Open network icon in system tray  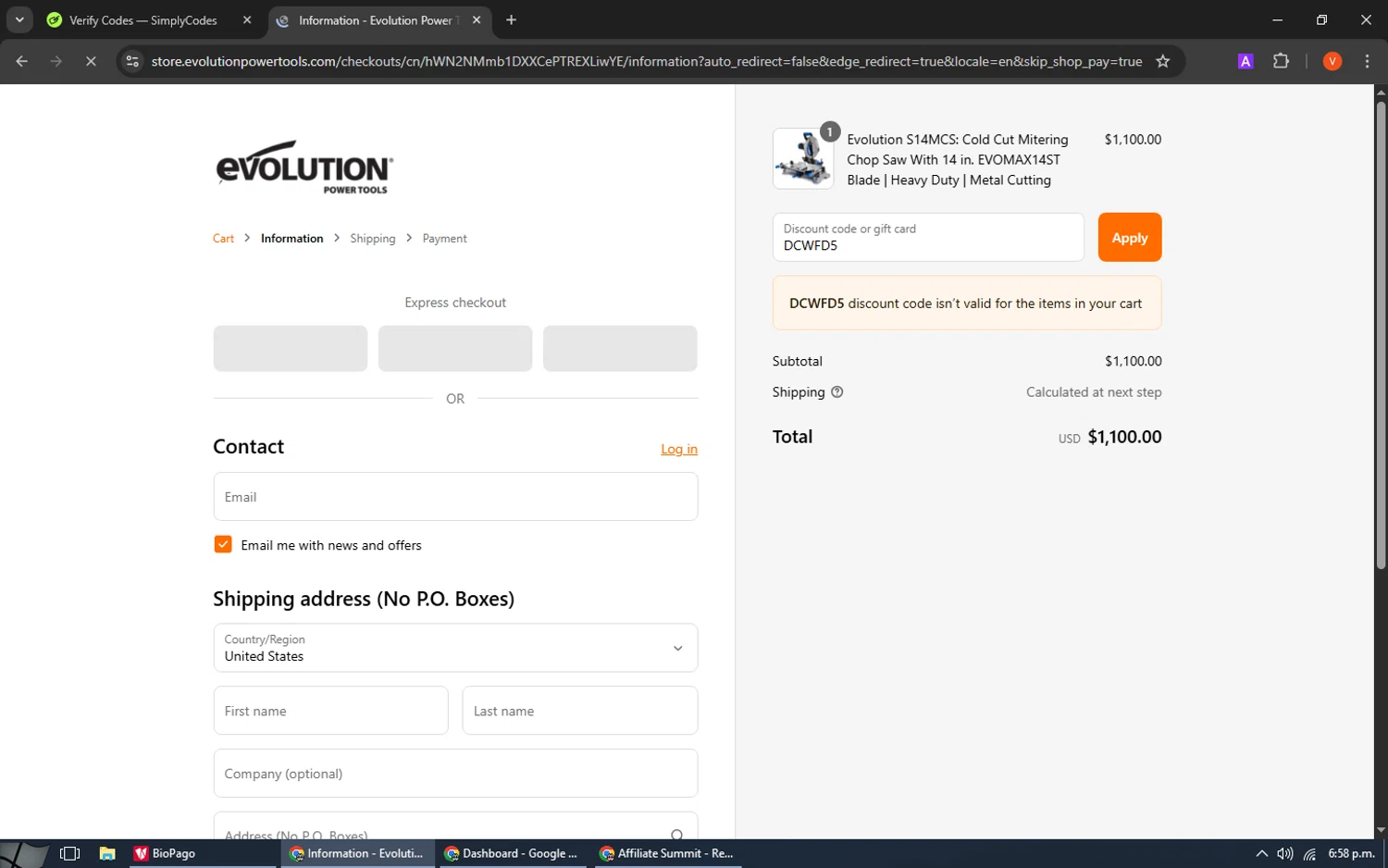1309,854
